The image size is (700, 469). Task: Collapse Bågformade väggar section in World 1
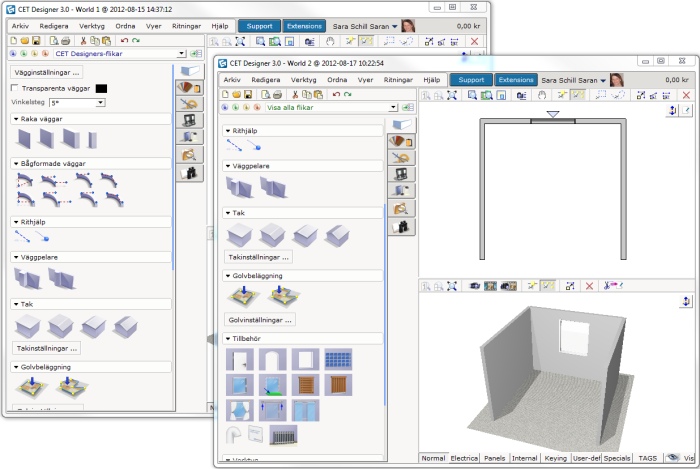click(16, 164)
